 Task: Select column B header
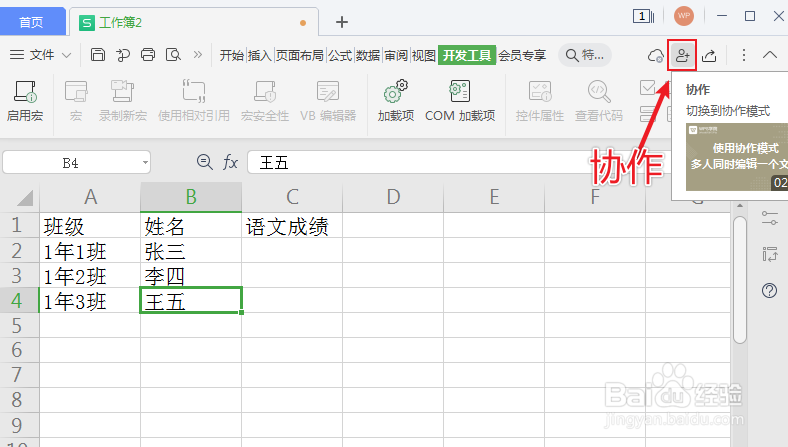click(191, 197)
